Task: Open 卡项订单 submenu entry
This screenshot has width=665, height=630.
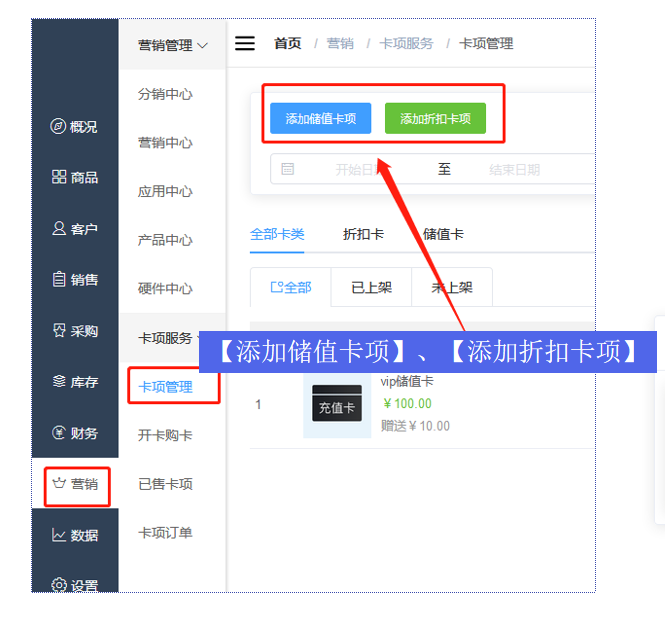Action: coord(165,533)
